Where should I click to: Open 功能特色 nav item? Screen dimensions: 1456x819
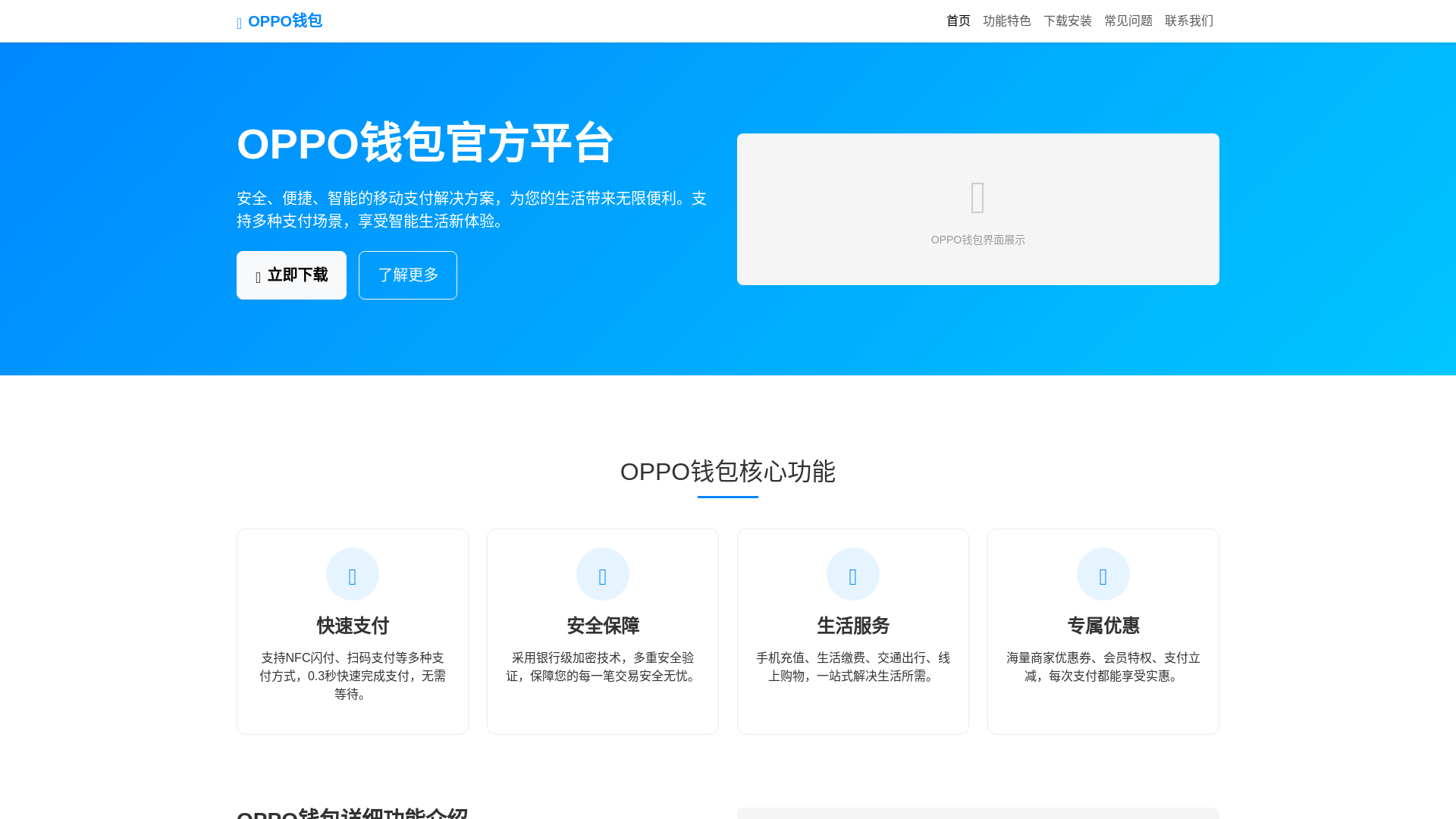point(1007,21)
